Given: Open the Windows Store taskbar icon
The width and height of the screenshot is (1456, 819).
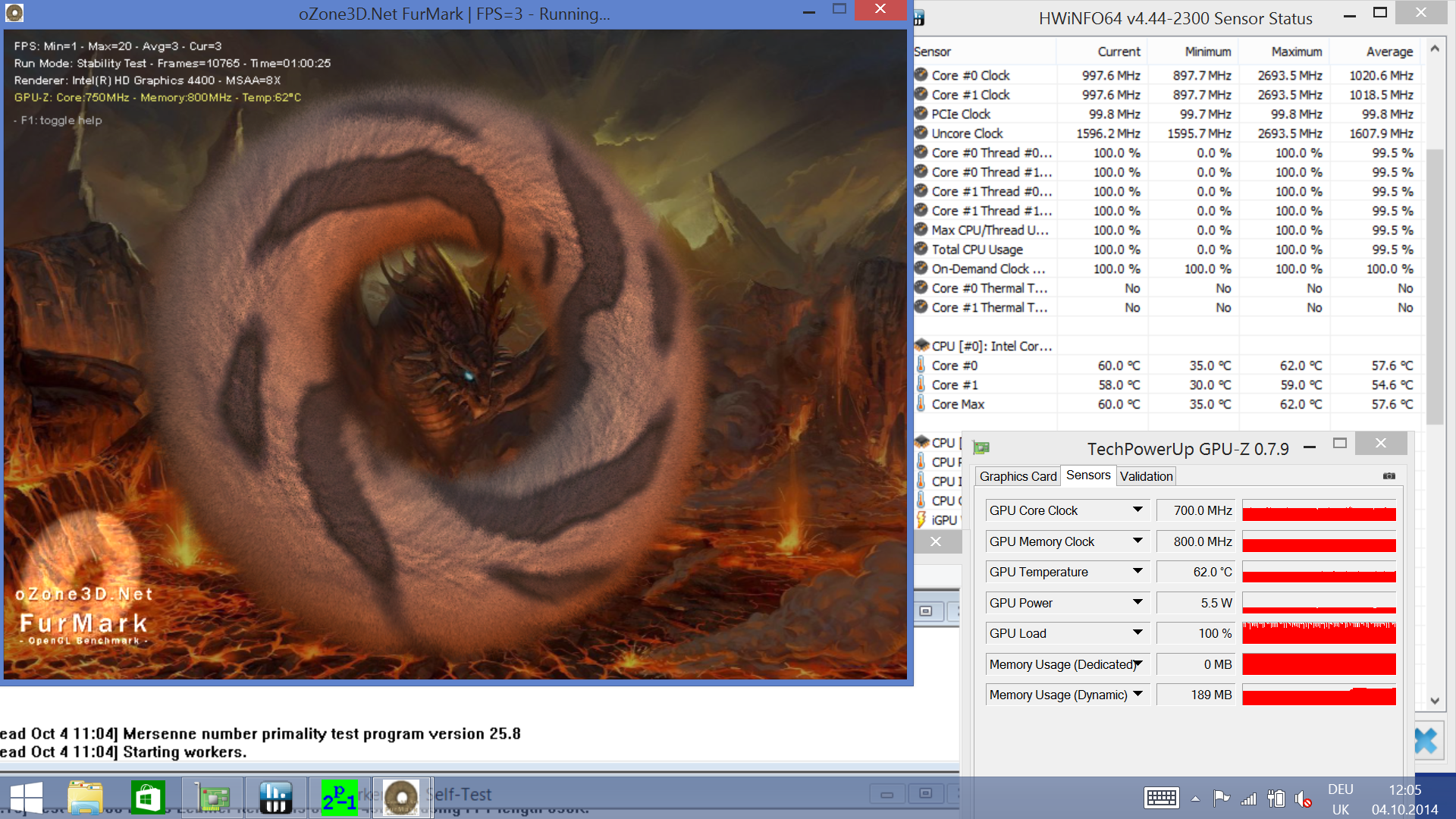Looking at the screenshot, I should pos(148,797).
